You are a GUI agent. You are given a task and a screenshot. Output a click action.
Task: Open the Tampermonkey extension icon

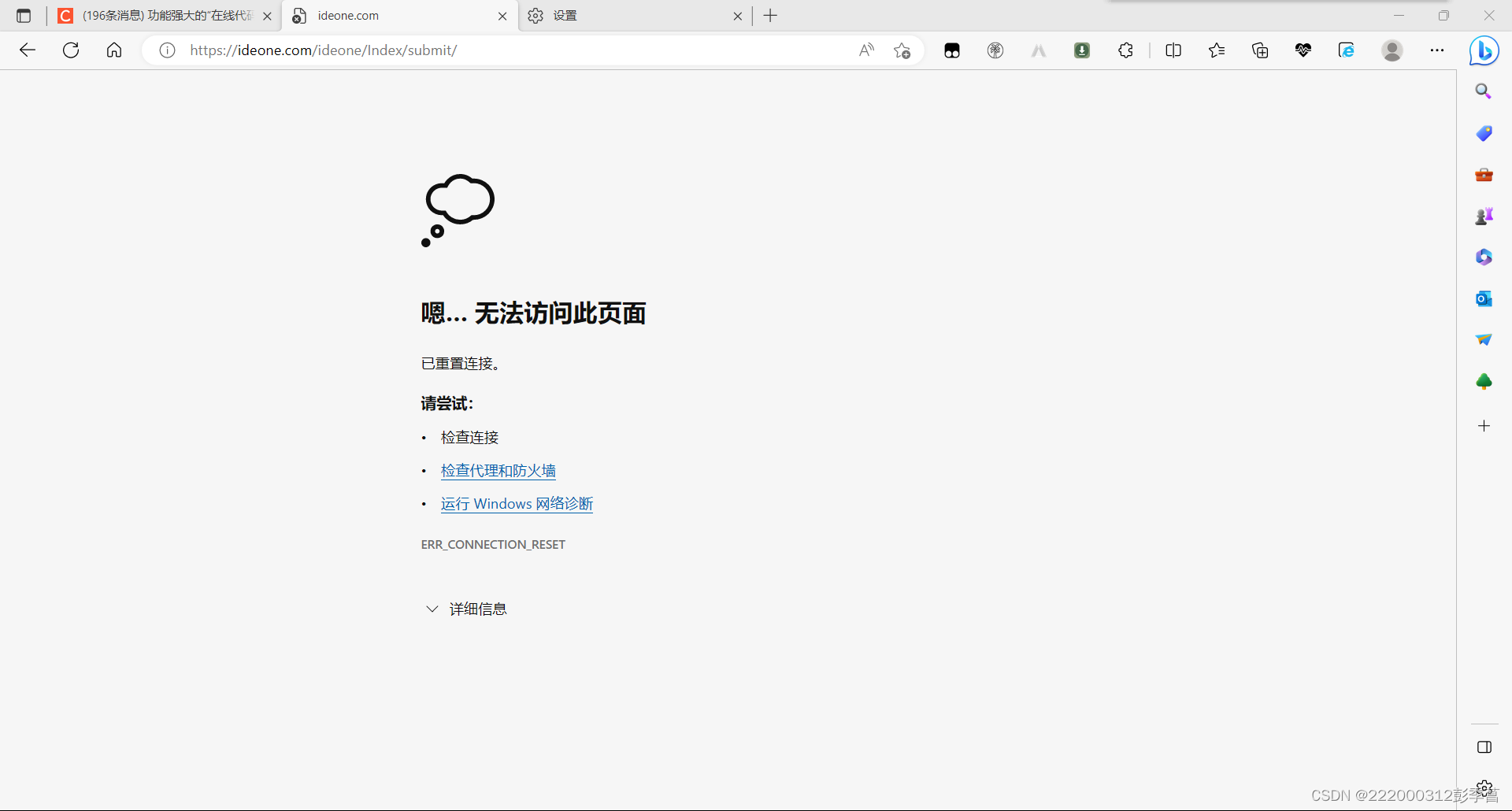pos(952,50)
